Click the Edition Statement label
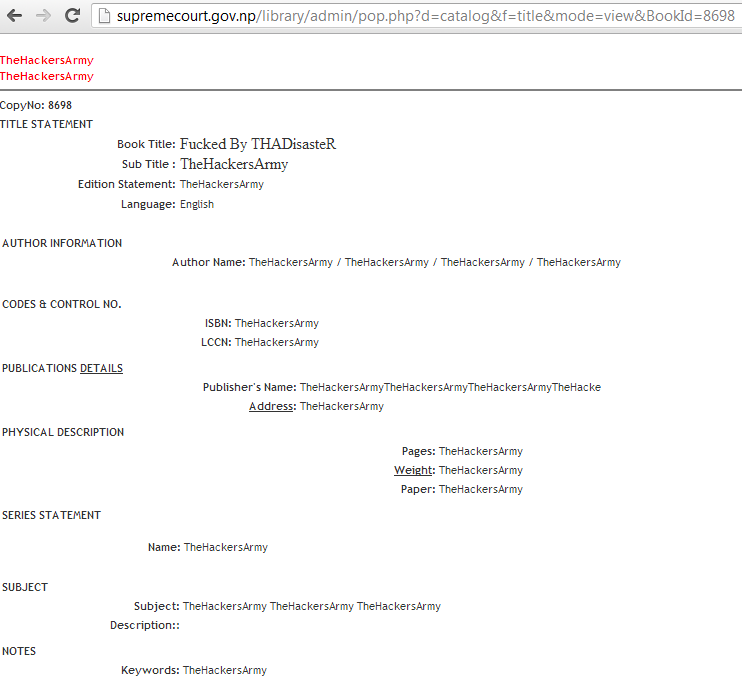The width and height of the screenshot is (742, 684). [127, 184]
